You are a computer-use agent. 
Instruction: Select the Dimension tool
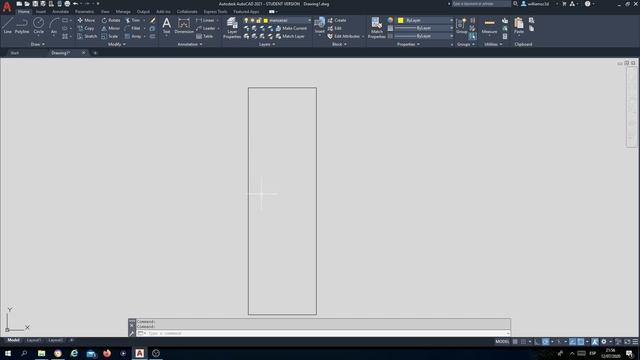(184, 25)
